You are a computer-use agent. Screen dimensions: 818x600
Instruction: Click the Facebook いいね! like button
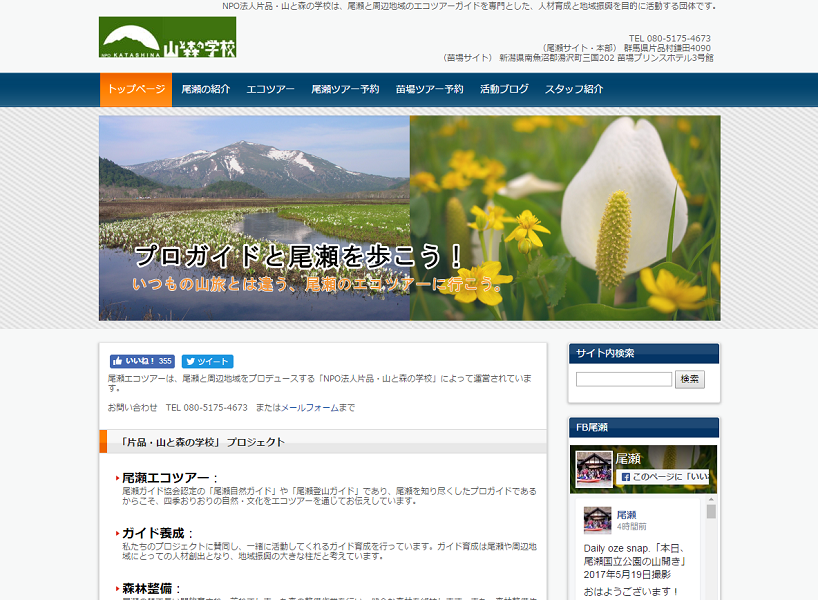coord(142,361)
